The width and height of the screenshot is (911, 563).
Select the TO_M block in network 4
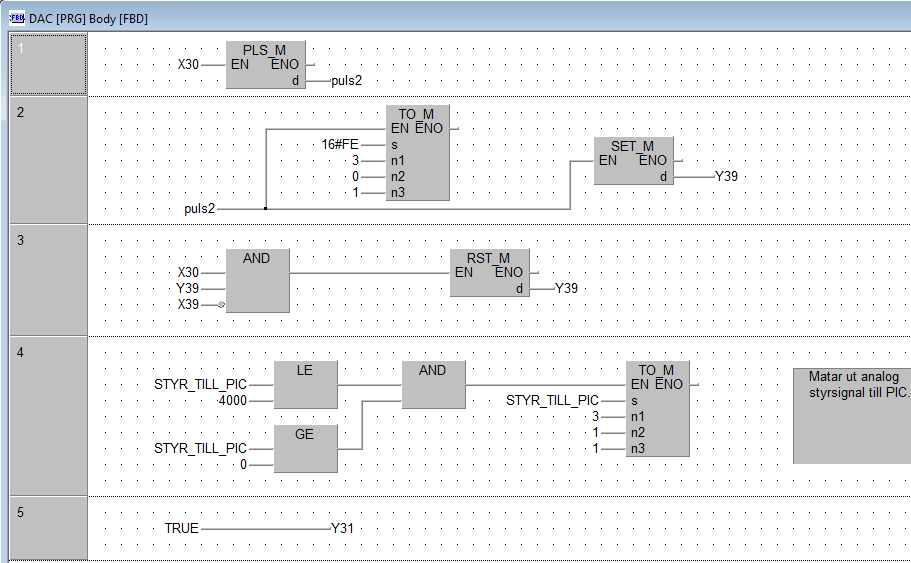click(657, 408)
